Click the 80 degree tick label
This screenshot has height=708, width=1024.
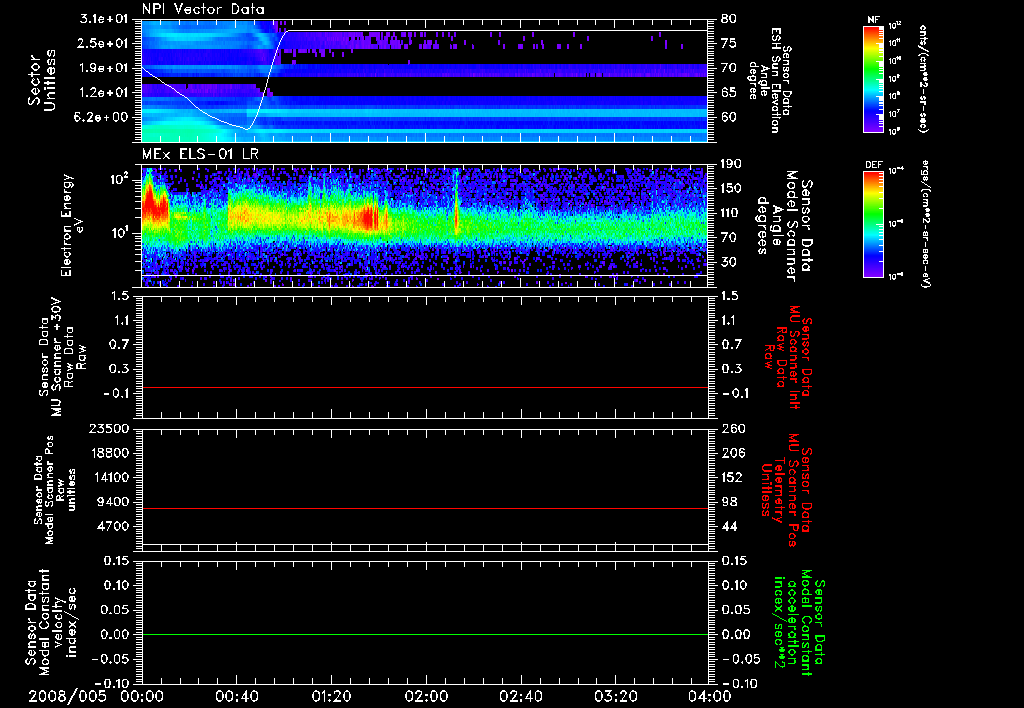coord(729,19)
